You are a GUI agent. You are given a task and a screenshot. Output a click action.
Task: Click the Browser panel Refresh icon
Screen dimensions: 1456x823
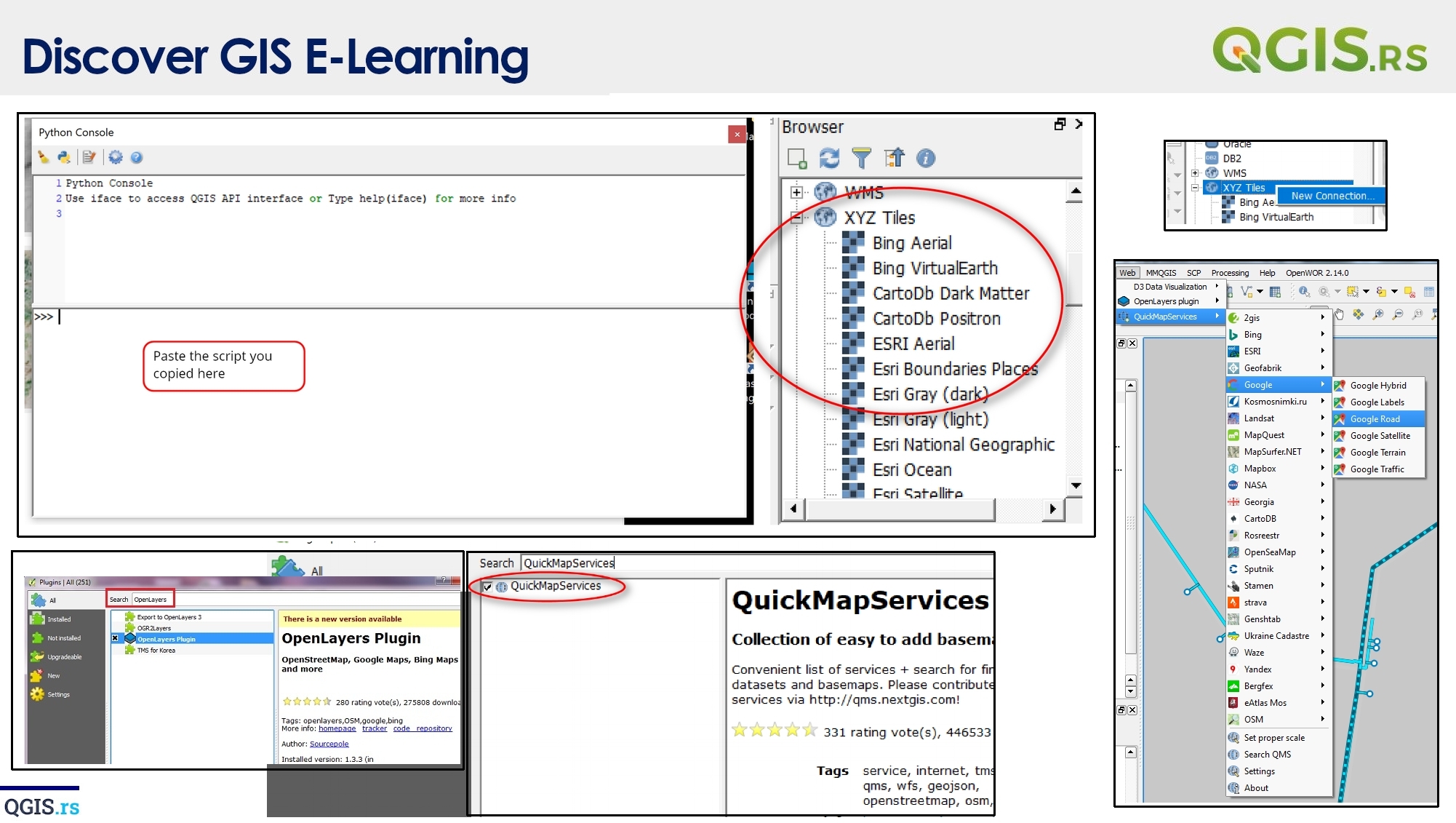coord(829,158)
